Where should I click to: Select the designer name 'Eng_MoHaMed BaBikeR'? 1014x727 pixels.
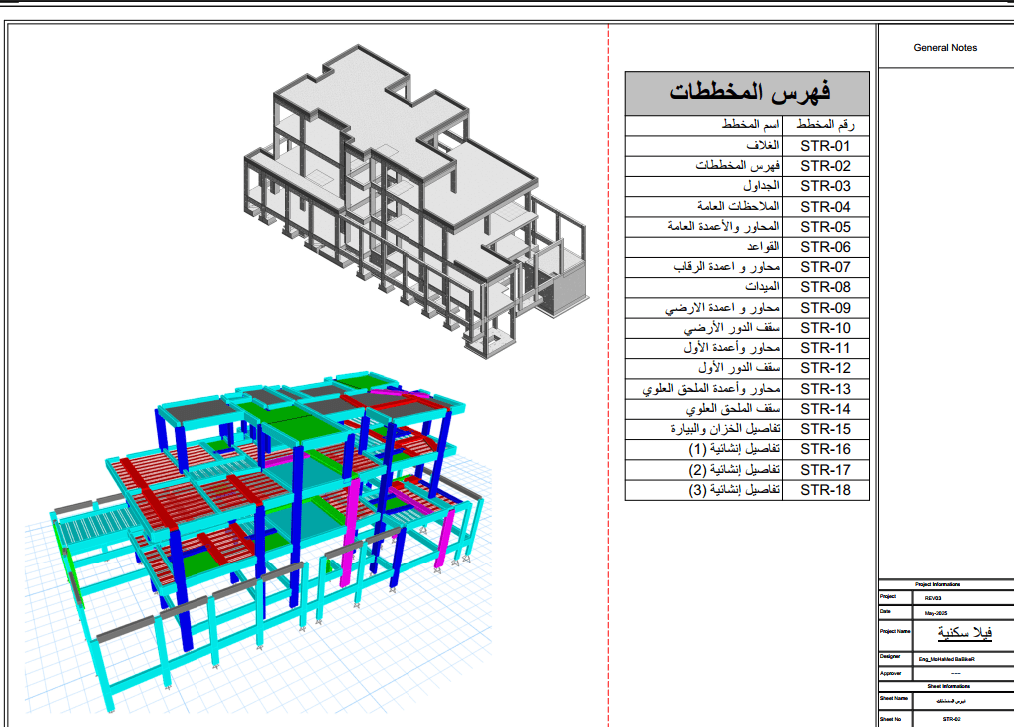[946, 659]
